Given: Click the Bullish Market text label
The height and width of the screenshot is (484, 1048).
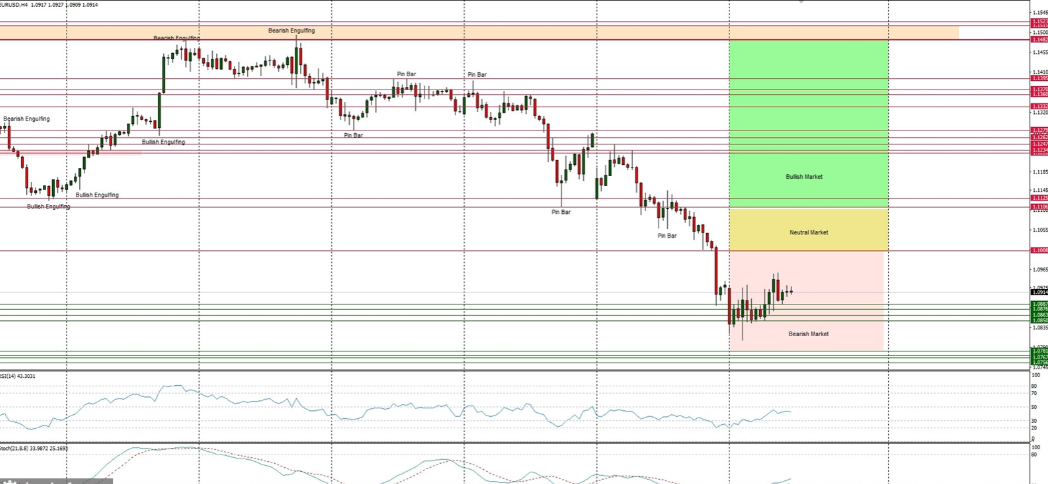Looking at the screenshot, I should point(805,176).
